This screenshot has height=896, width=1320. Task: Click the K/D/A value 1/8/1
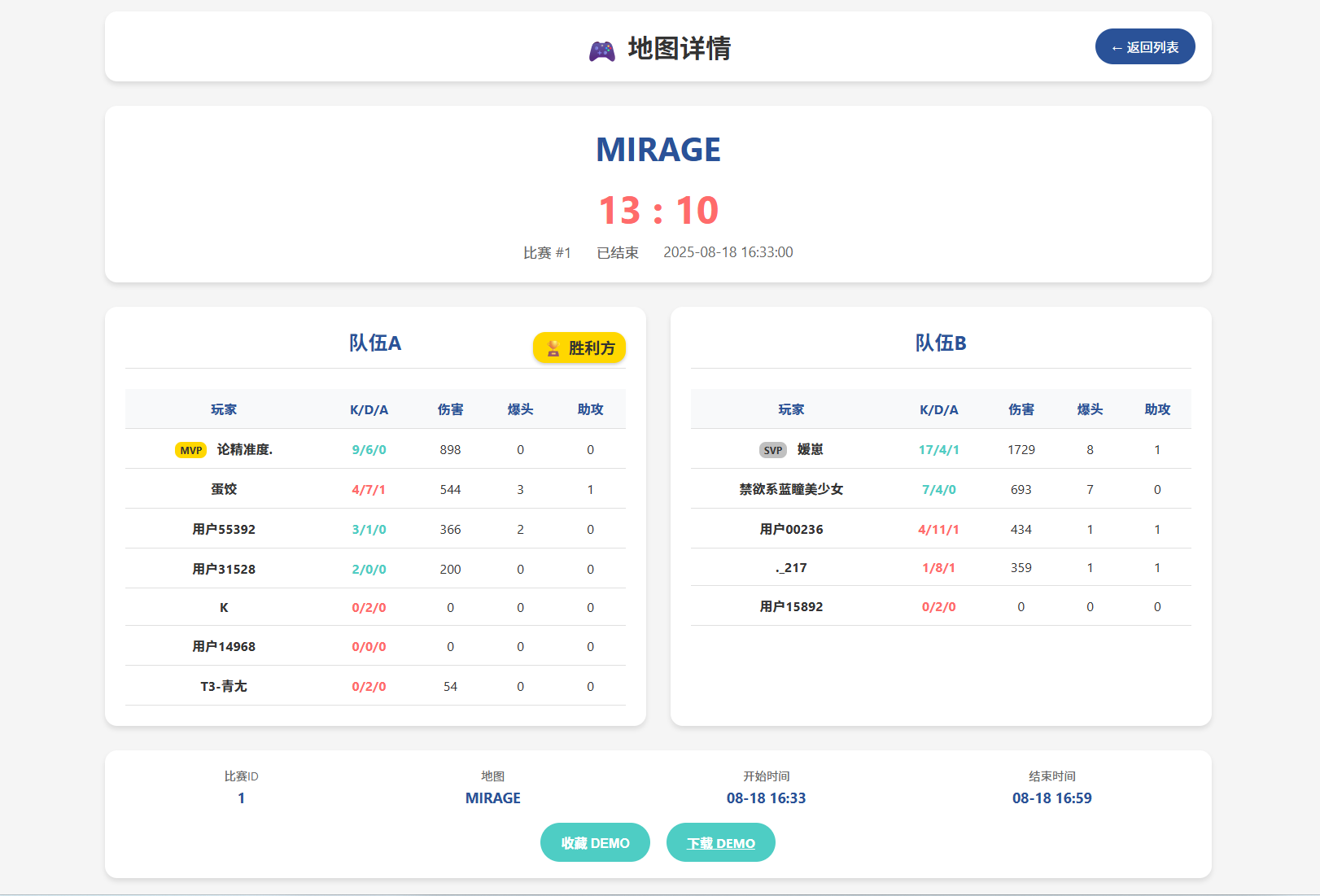click(x=939, y=567)
